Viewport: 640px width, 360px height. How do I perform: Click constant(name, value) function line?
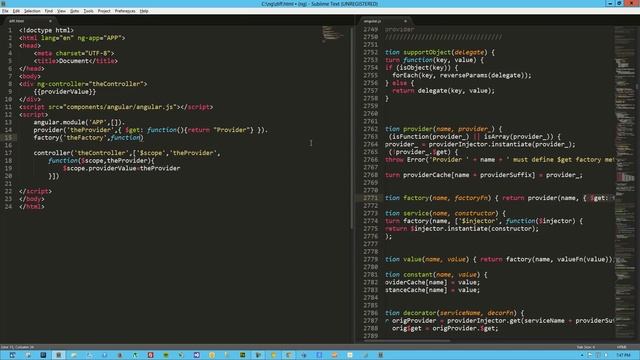436,275
